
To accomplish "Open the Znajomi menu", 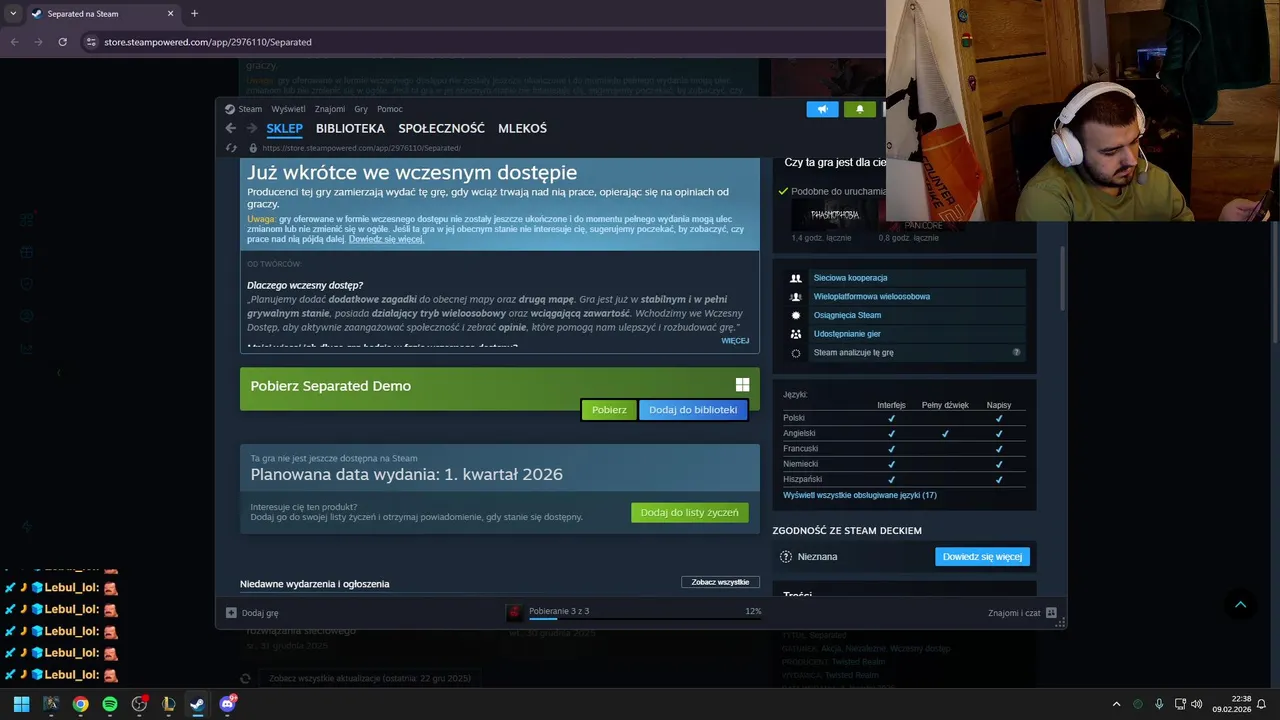I will (330, 109).
